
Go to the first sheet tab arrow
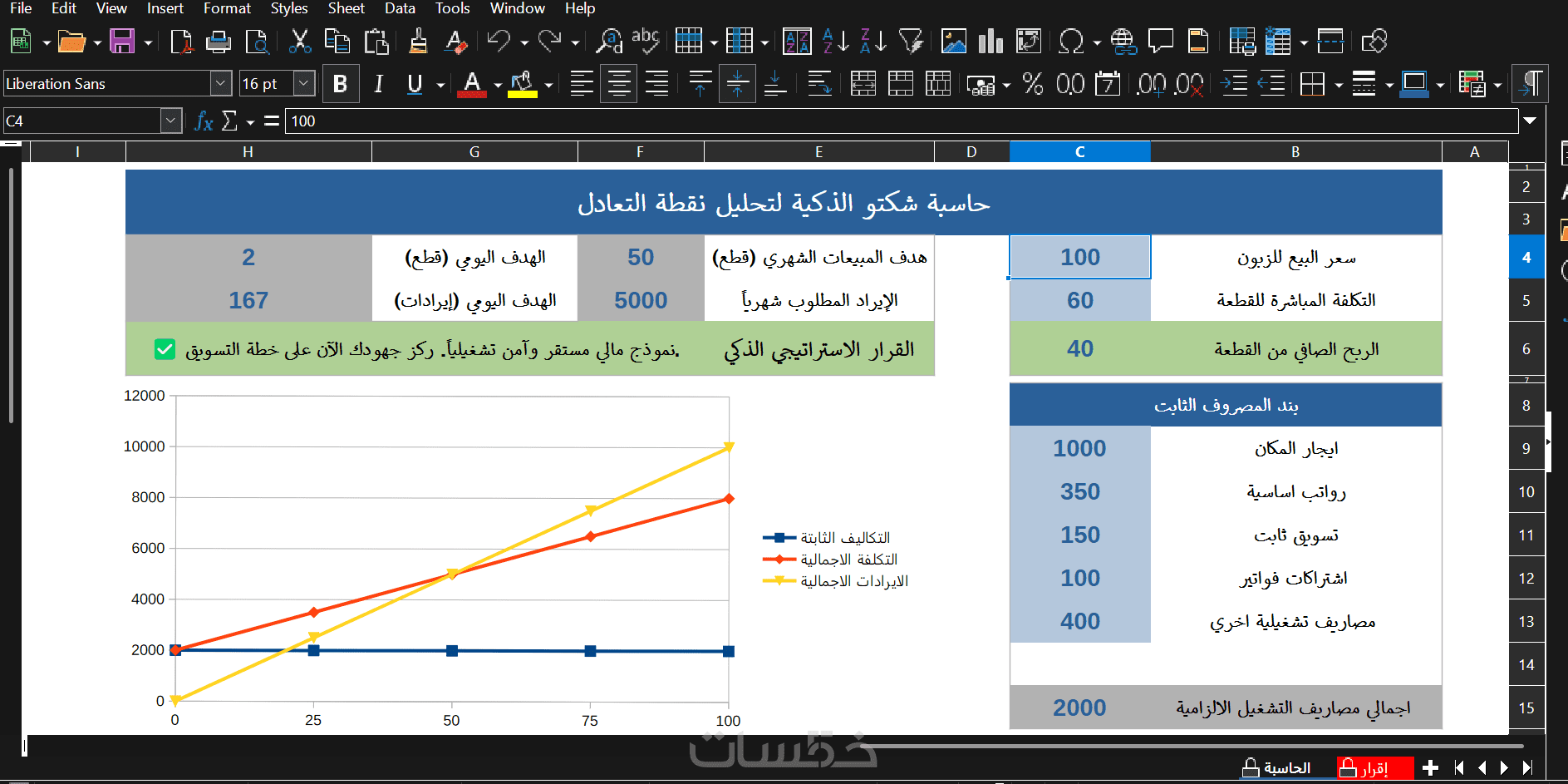[1458, 768]
